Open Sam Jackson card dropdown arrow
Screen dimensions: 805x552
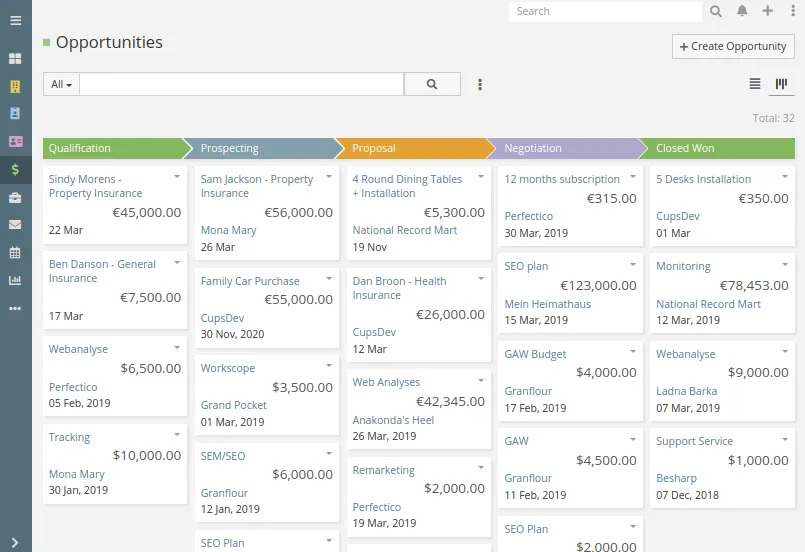(x=329, y=176)
